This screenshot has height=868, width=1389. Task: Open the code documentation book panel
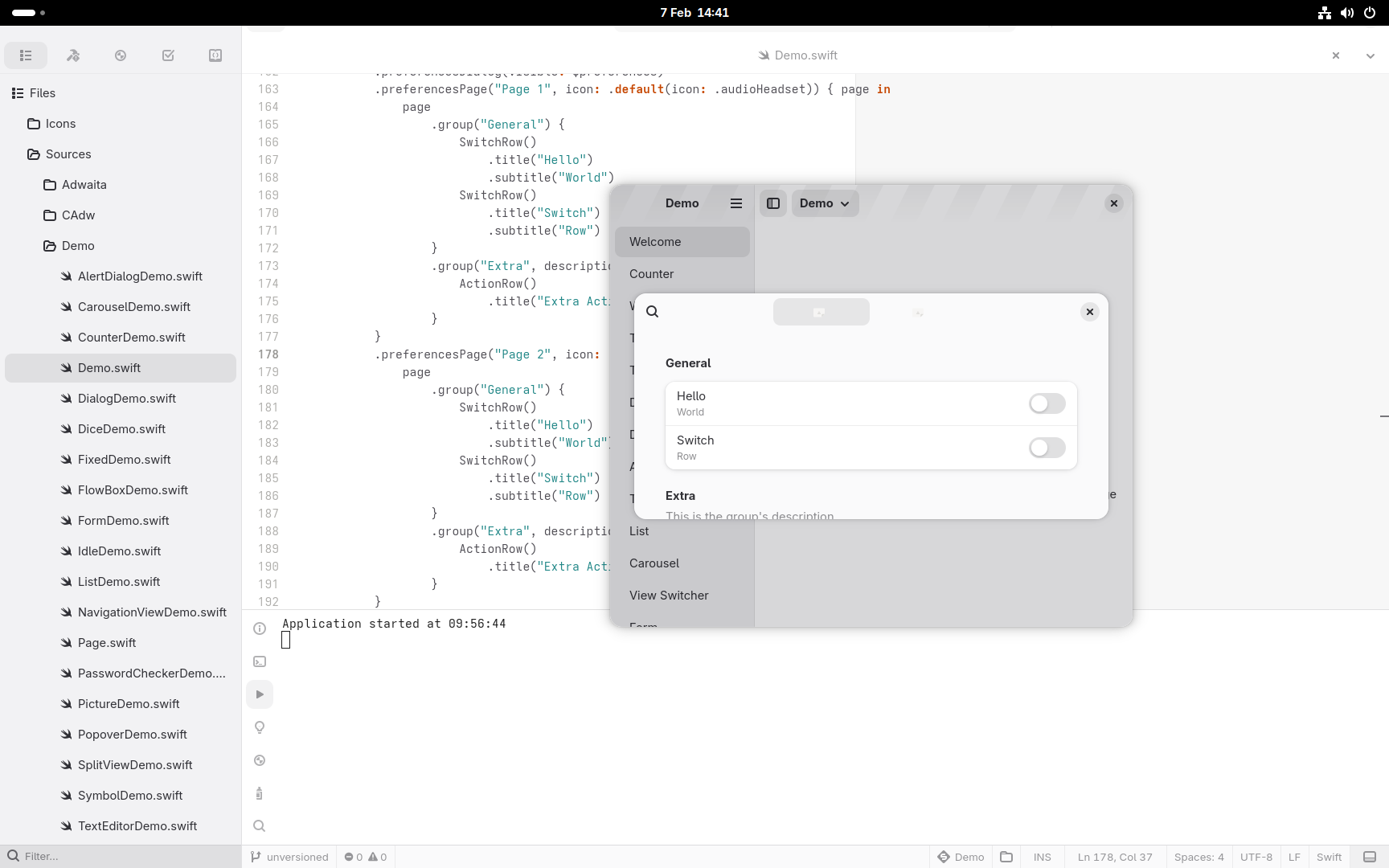pyautogui.click(x=215, y=55)
